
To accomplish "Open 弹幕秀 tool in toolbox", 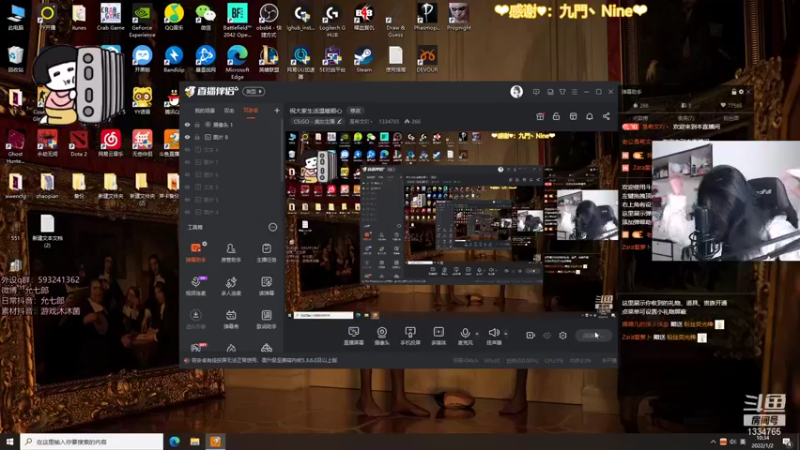I will 231,319.
